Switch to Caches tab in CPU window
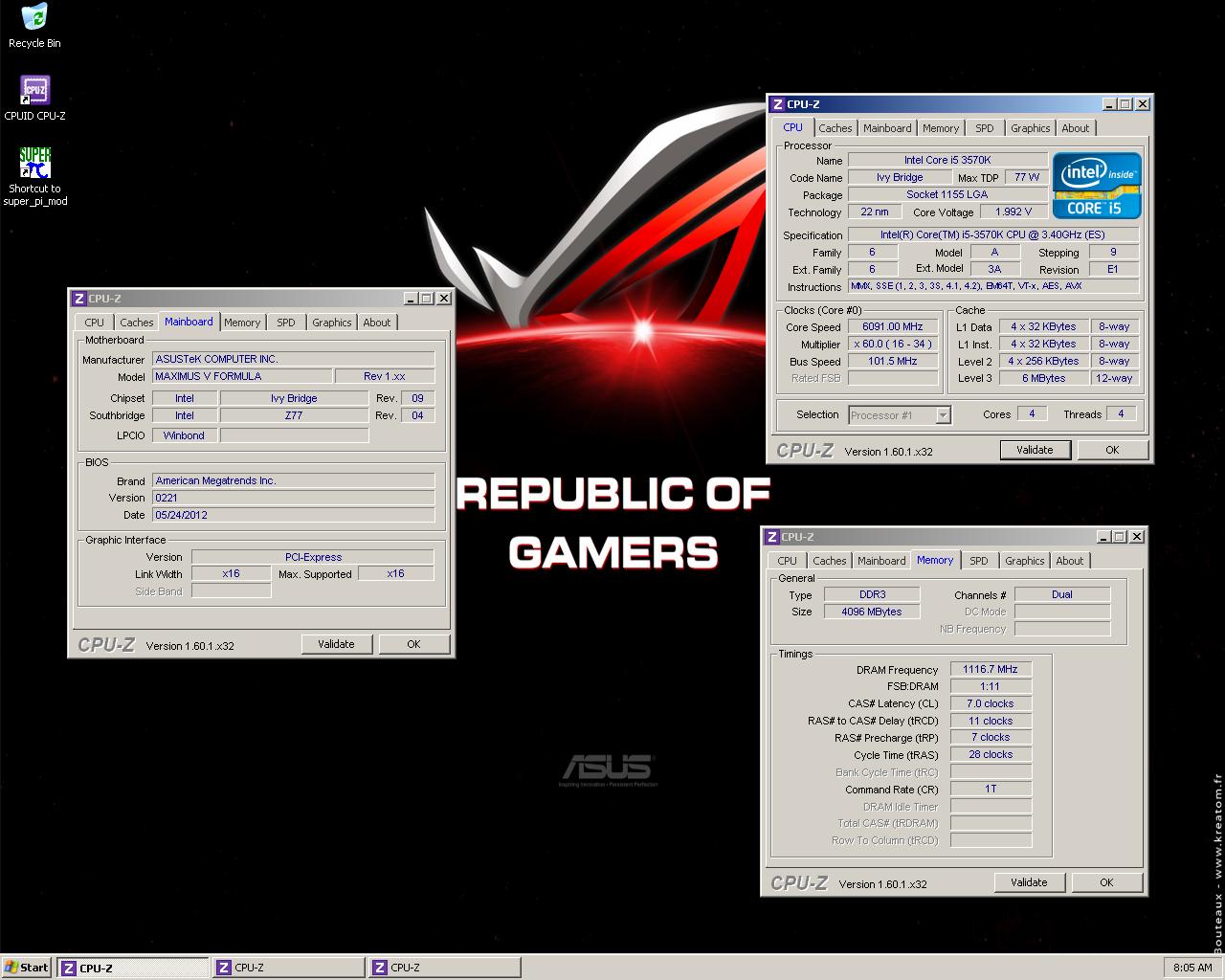The height and width of the screenshot is (980, 1225). (835, 128)
